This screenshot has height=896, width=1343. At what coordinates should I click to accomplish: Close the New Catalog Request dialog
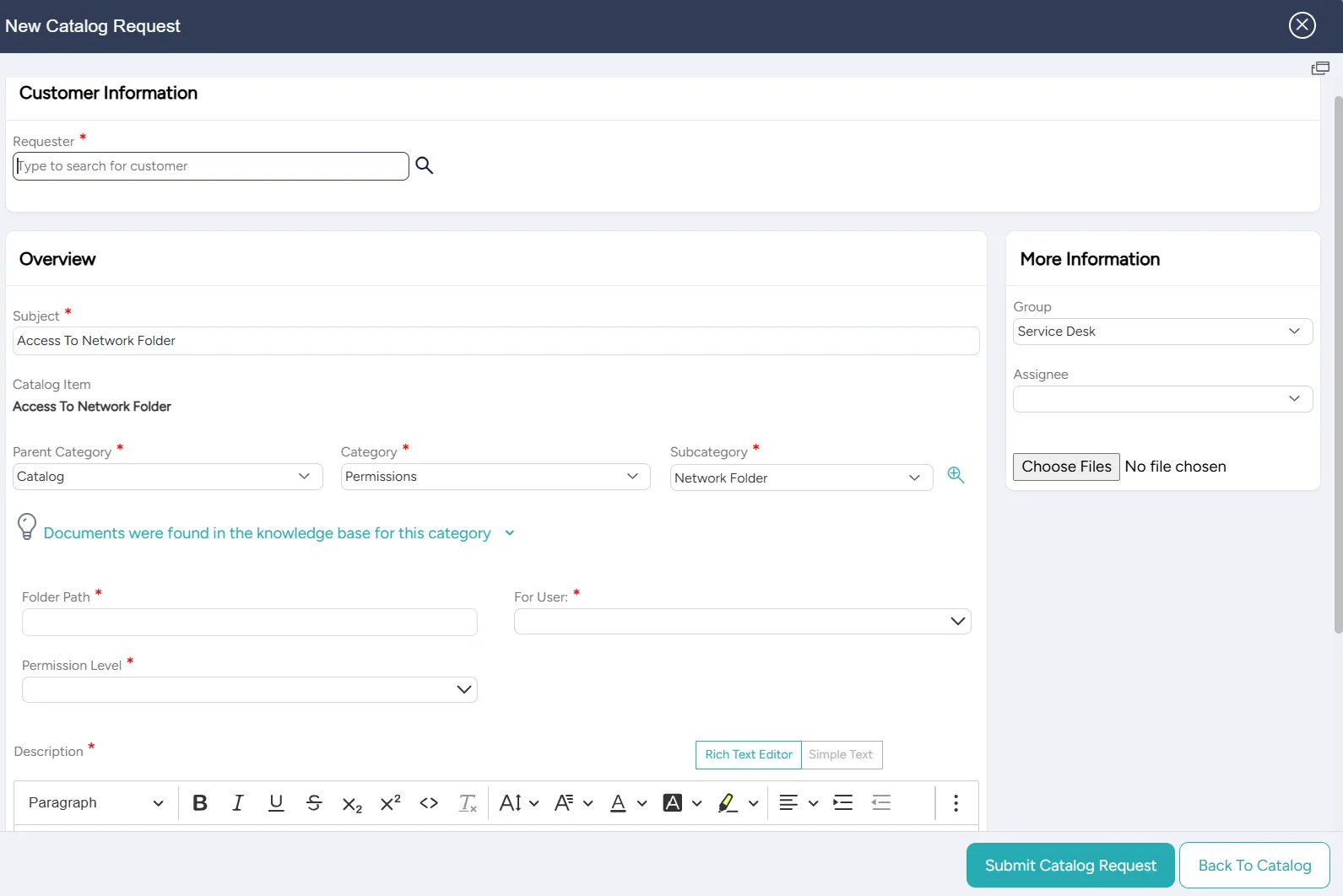(1302, 25)
